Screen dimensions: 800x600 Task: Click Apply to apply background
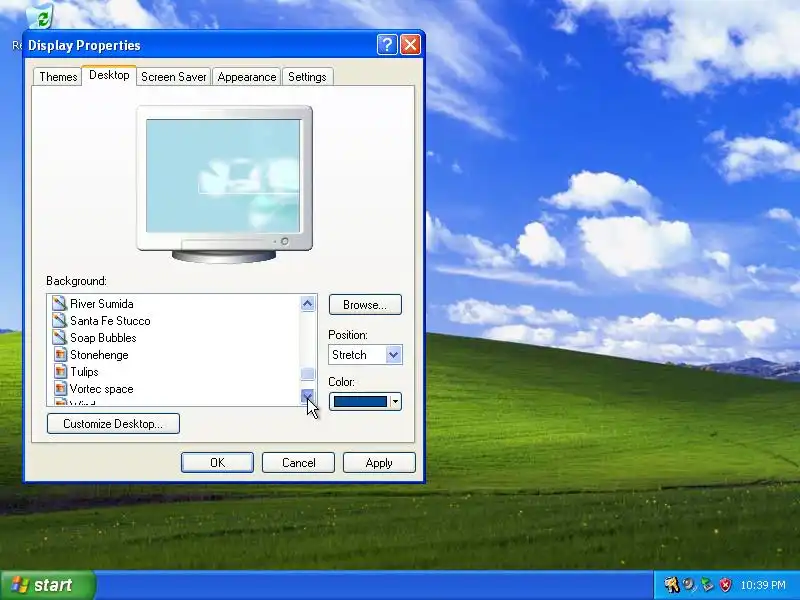(379, 463)
